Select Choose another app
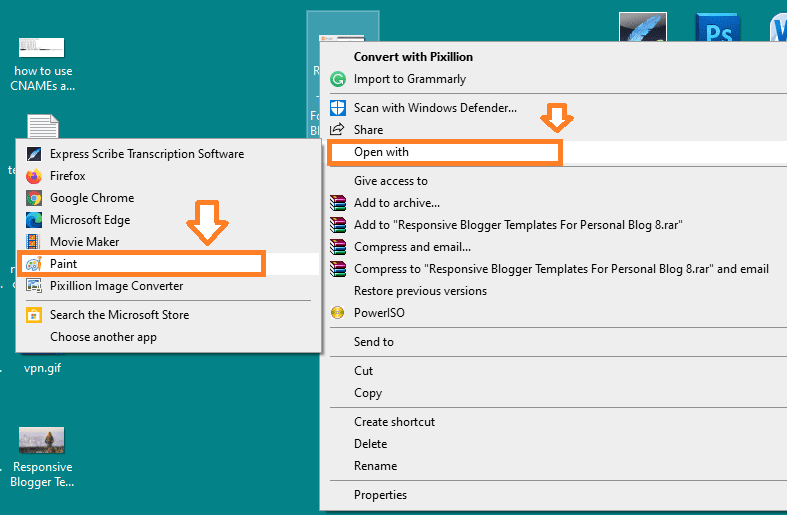The height and width of the screenshot is (515, 787). tap(169, 337)
